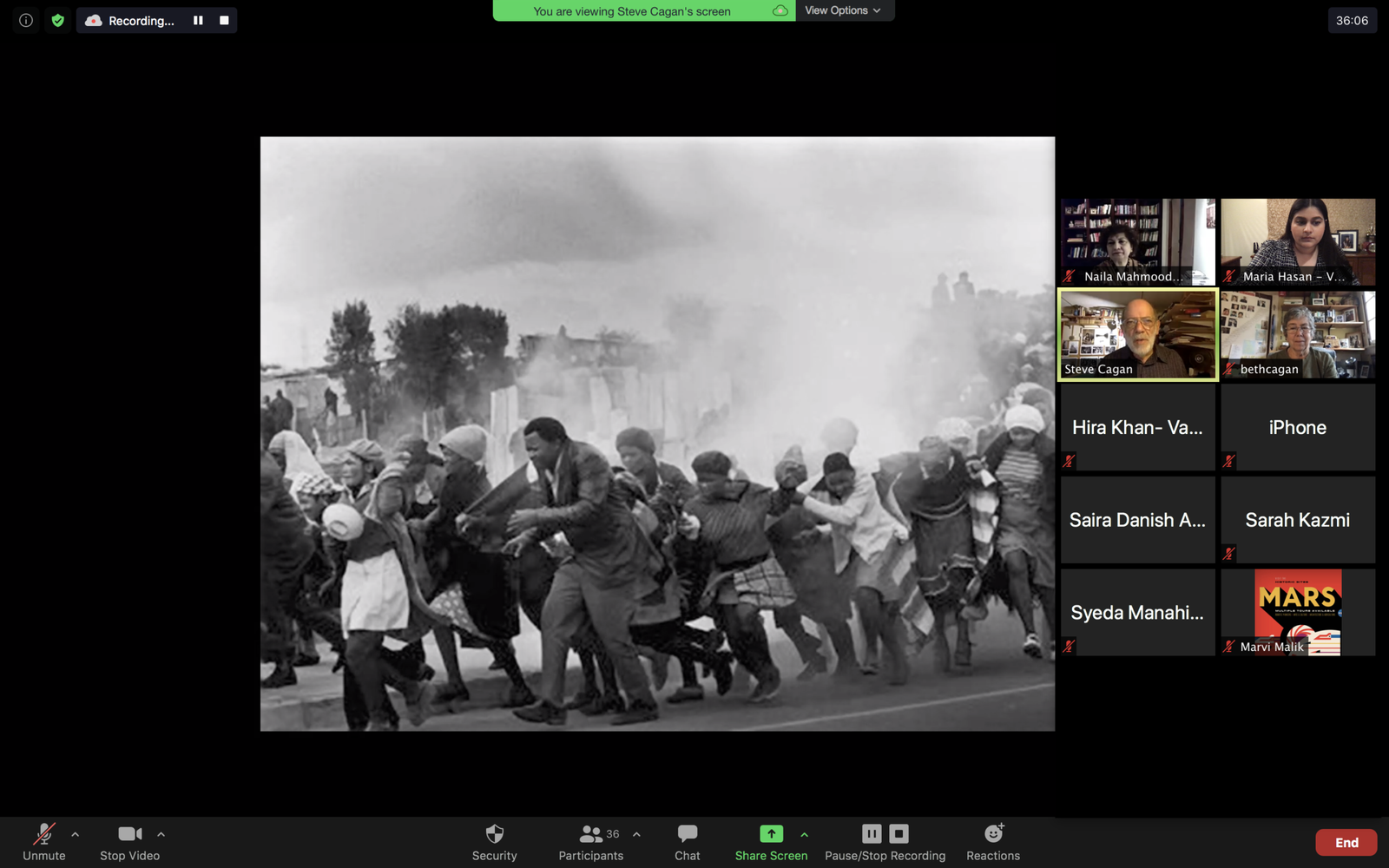Screen dimensions: 1389x868
Task: Click the green encryption shield icon
Action: [57, 20]
